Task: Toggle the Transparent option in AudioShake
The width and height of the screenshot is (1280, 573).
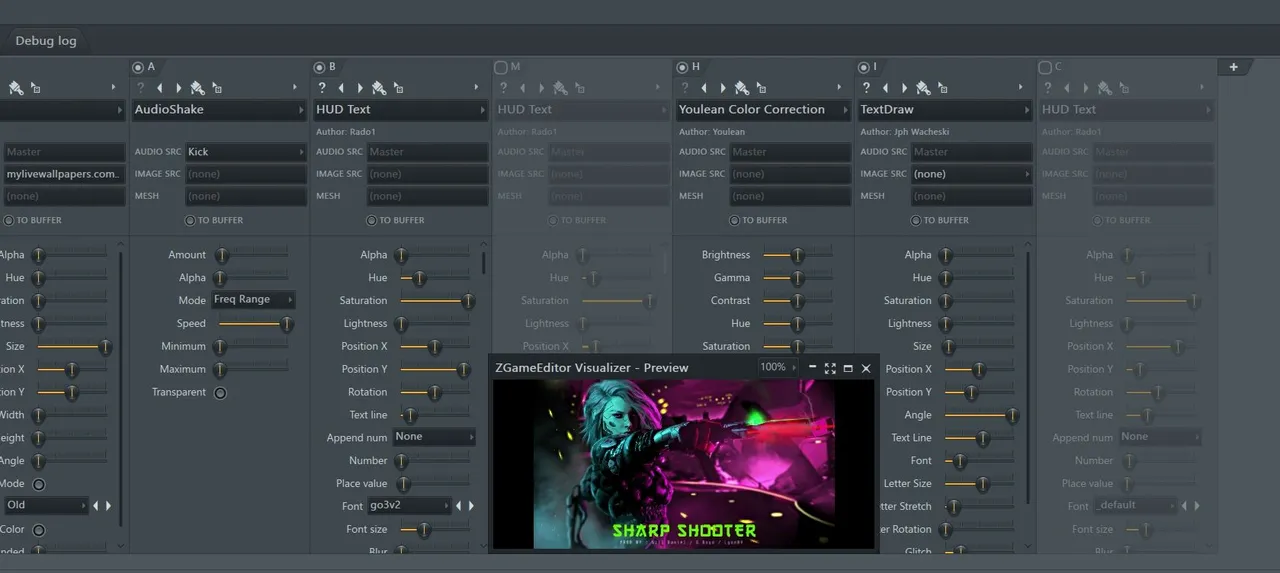Action: pos(220,393)
